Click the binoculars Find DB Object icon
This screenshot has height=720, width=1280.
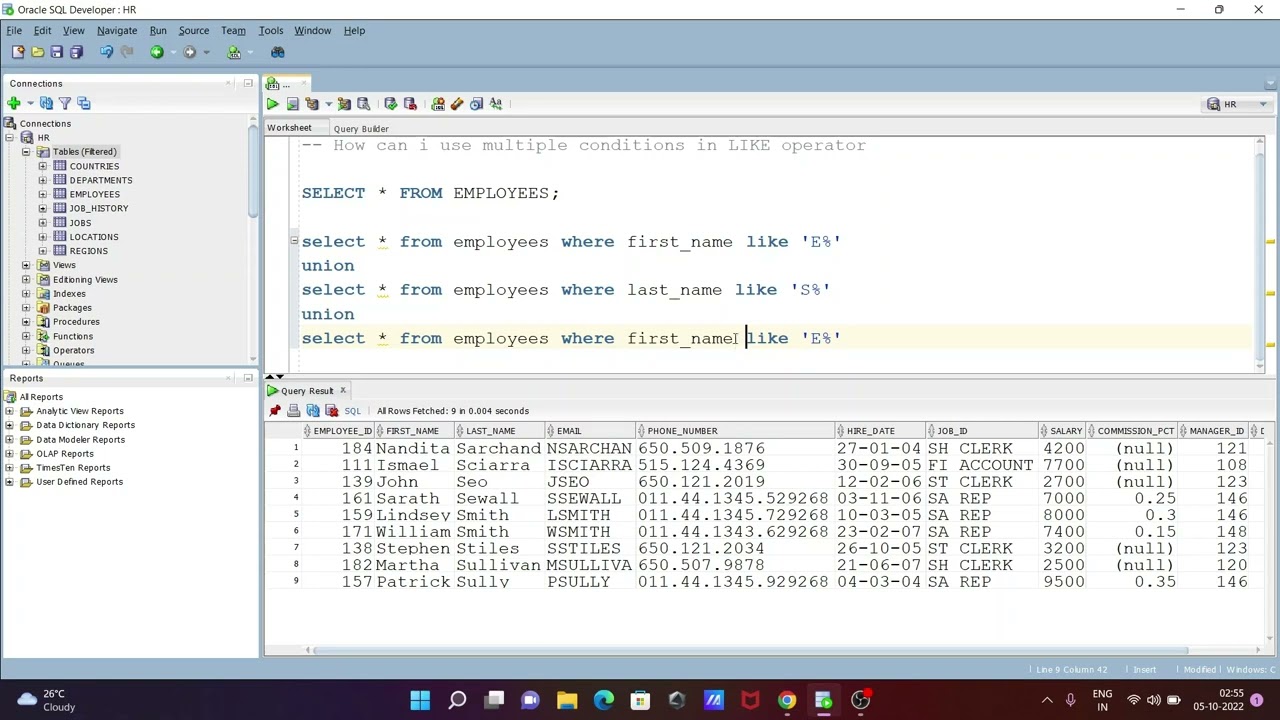(x=278, y=52)
